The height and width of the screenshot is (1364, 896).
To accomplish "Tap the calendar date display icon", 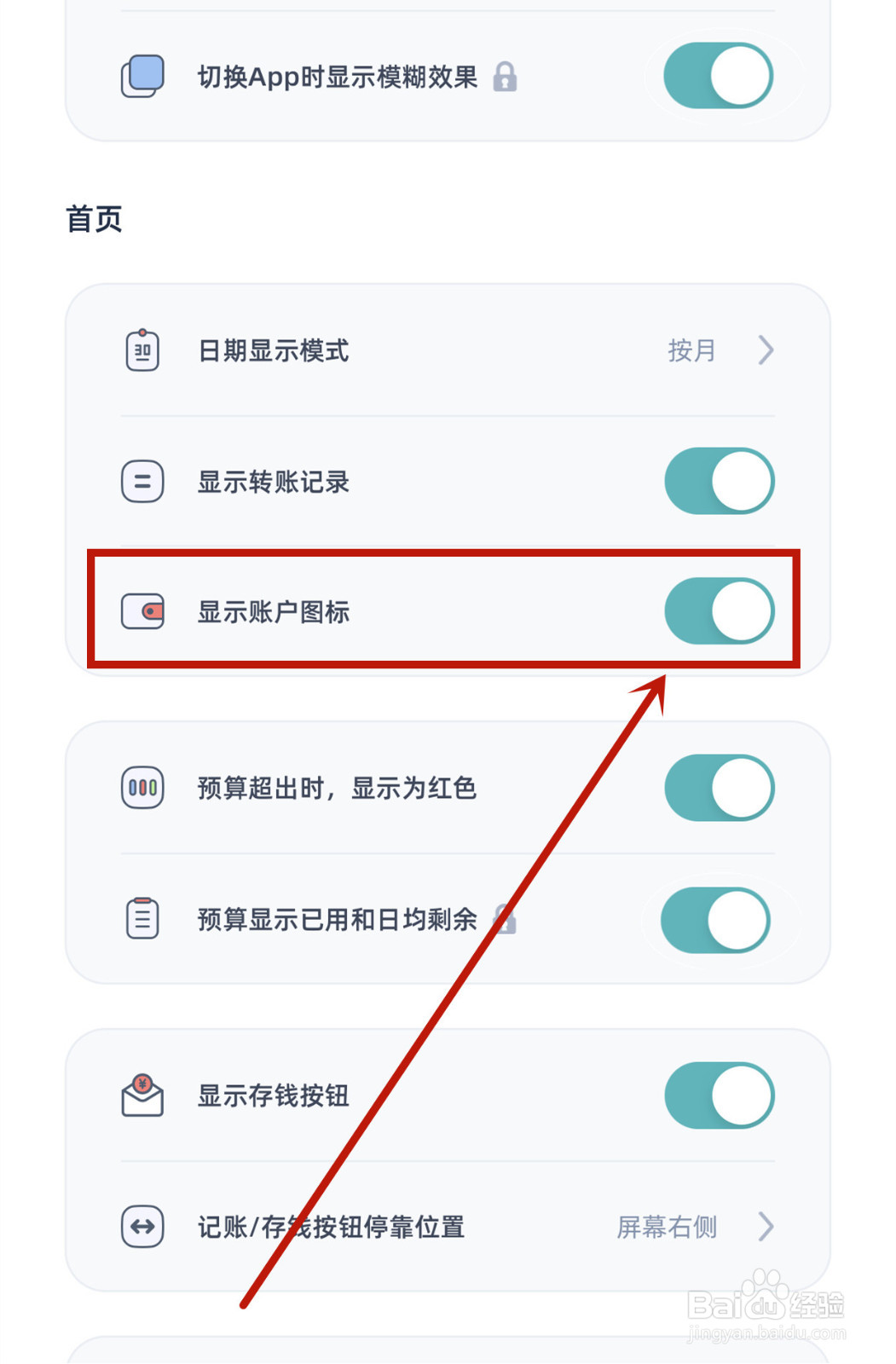I will (x=142, y=350).
